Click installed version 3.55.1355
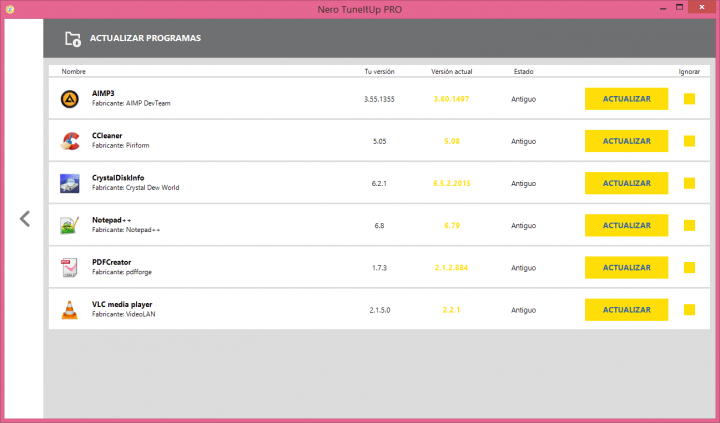 [x=379, y=99]
